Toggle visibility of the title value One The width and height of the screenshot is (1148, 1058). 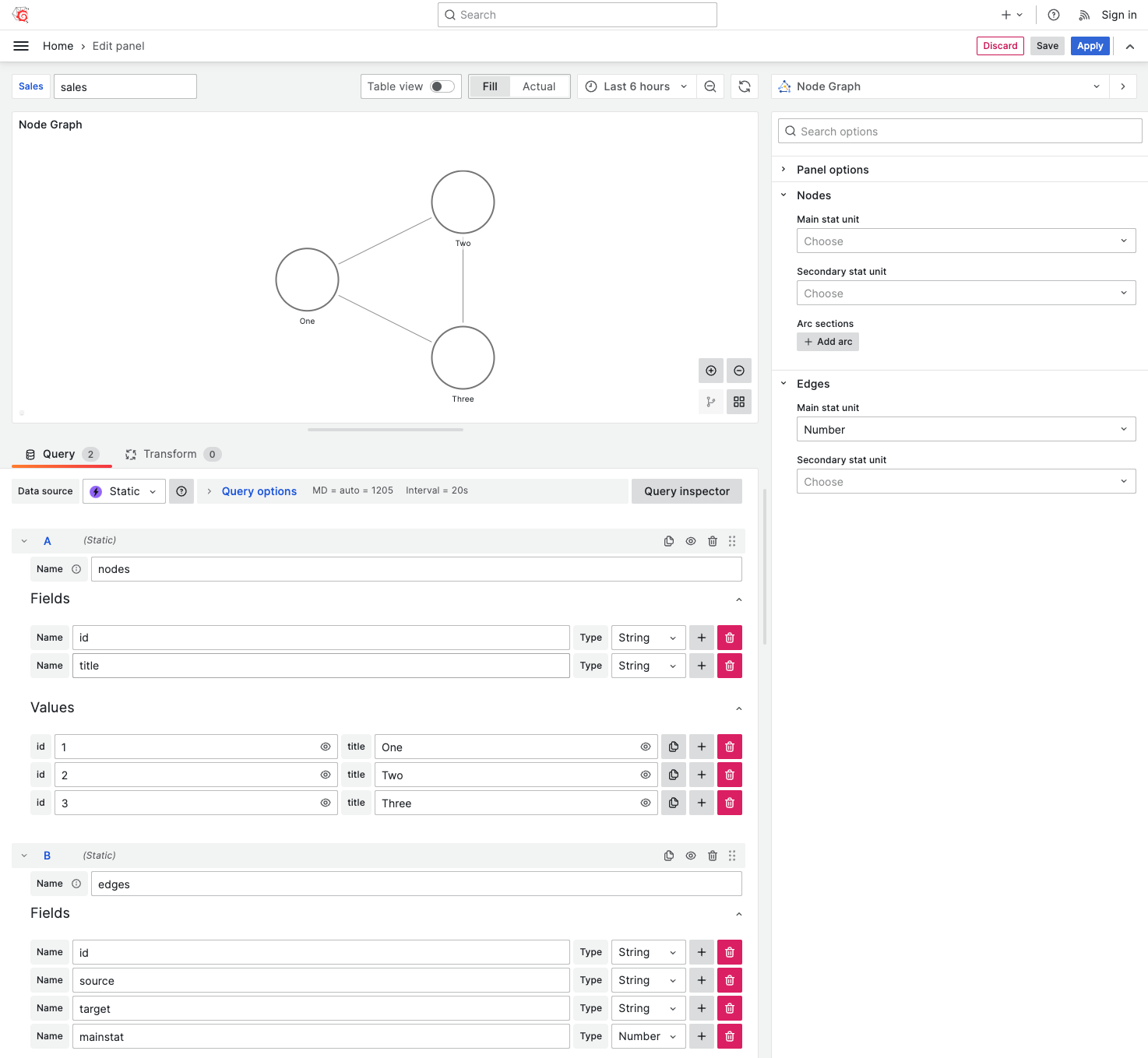tap(645, 747)
